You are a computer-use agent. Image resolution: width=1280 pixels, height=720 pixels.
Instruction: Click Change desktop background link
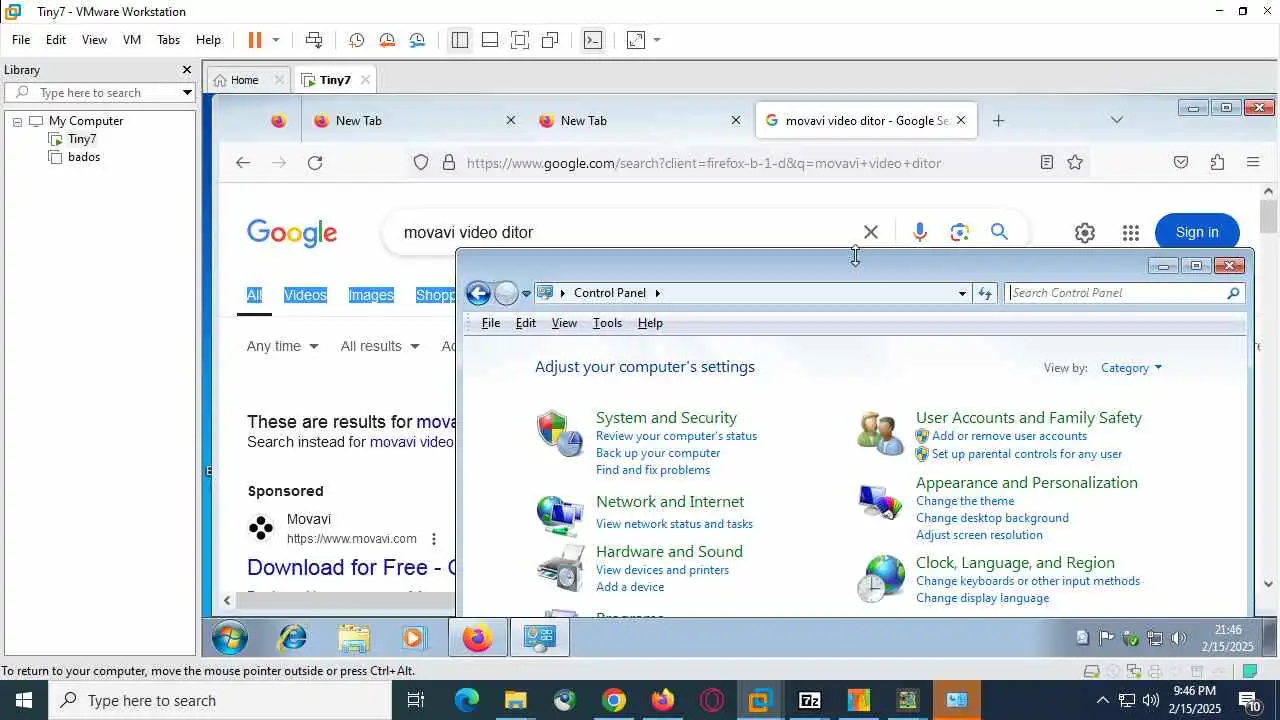pyautogui.click(x=992, y=518)
